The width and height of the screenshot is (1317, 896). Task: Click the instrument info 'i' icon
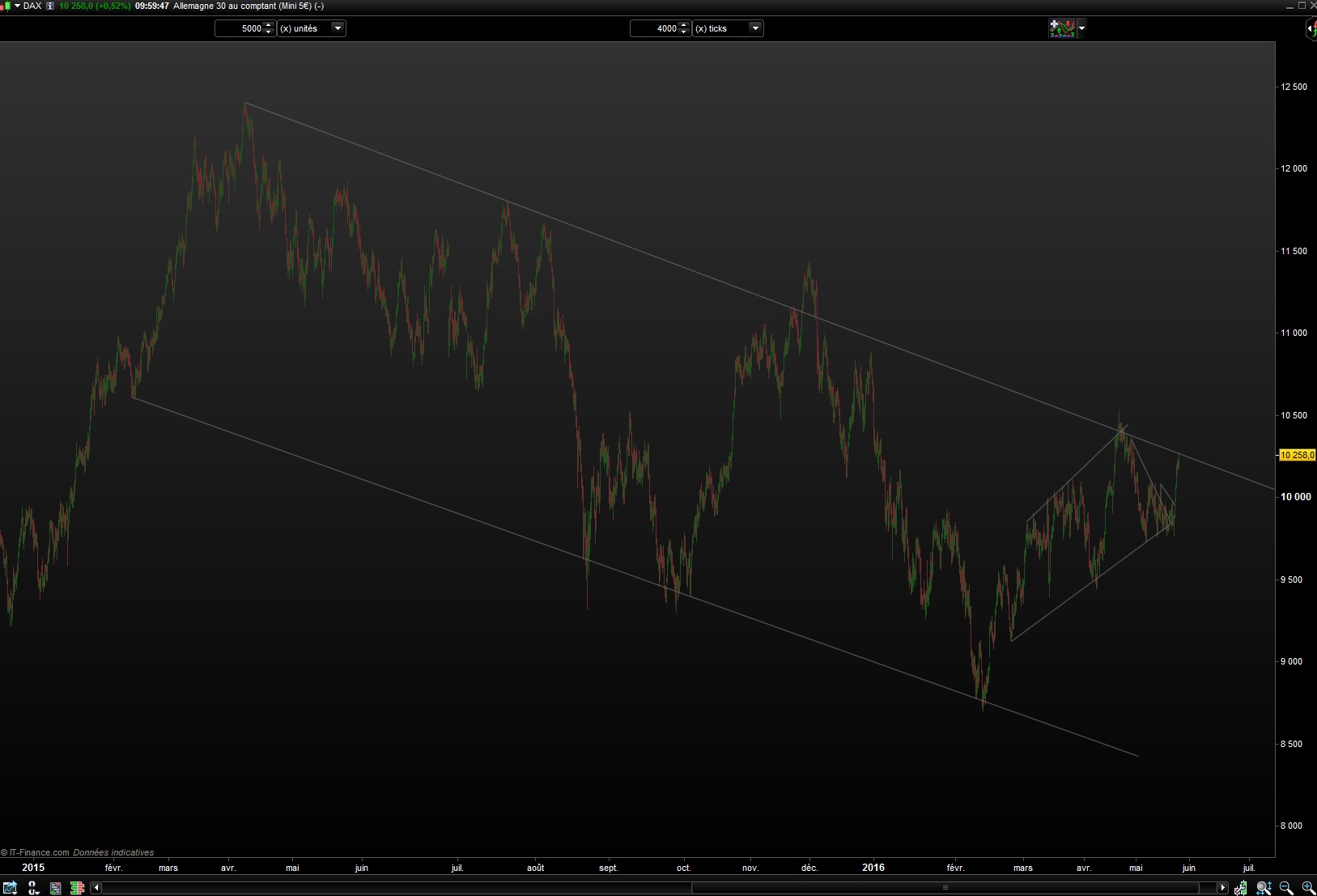click(x=50, y=6)
